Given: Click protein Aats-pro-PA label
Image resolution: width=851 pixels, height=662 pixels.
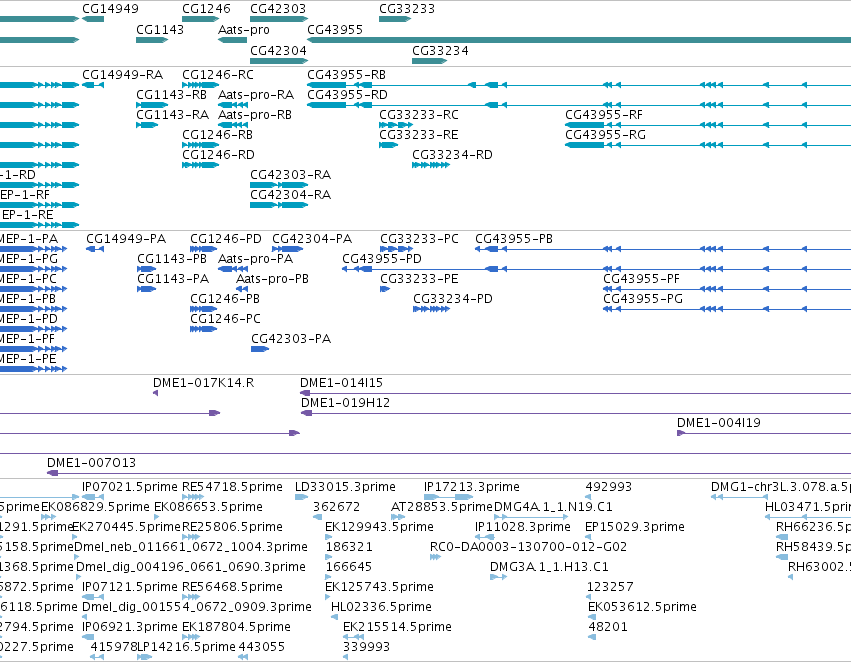Looking at the screenshot, I should (x=255, y=259).
